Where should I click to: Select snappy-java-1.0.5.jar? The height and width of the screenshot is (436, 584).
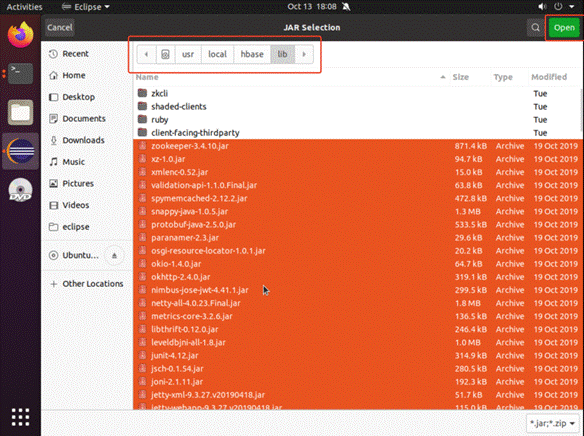357,211
